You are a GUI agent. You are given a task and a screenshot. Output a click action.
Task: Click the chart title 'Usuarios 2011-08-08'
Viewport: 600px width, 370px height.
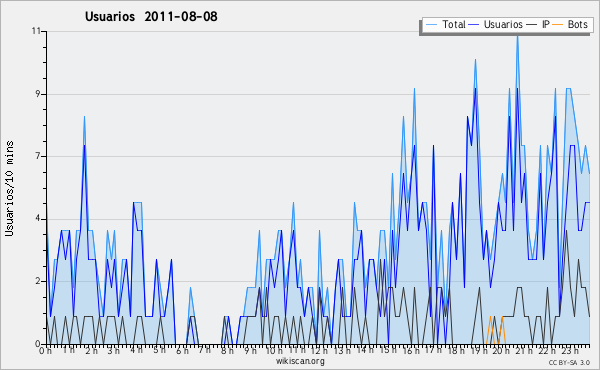coord(151,16)
